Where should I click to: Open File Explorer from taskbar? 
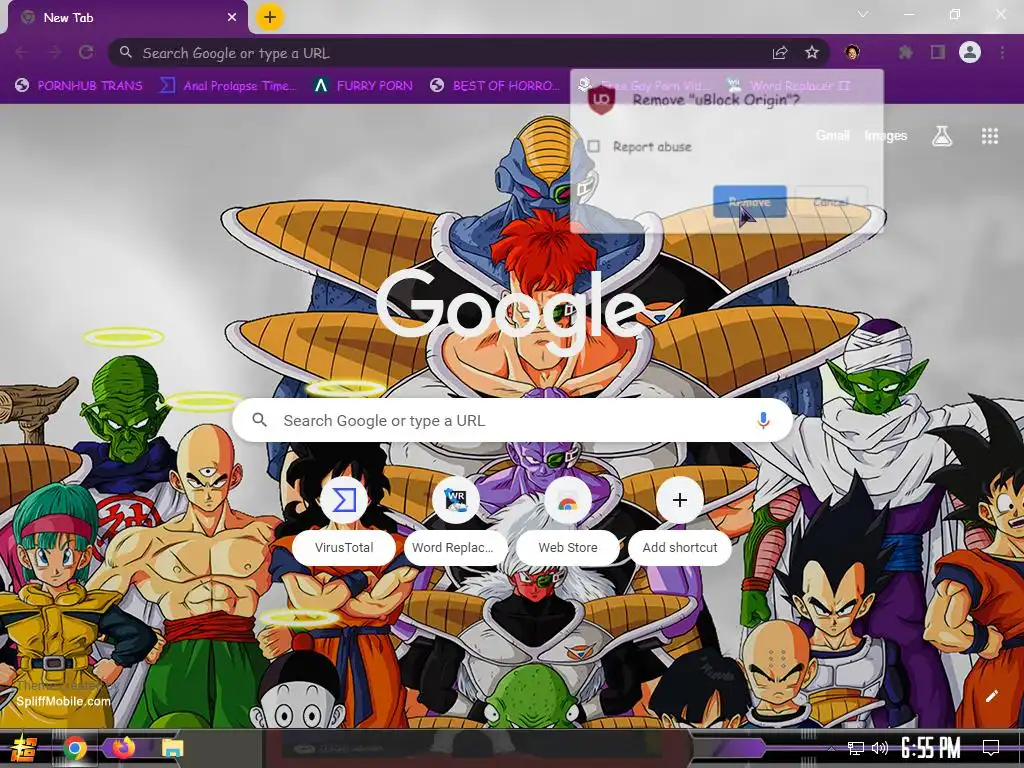[x=172, y=748]
